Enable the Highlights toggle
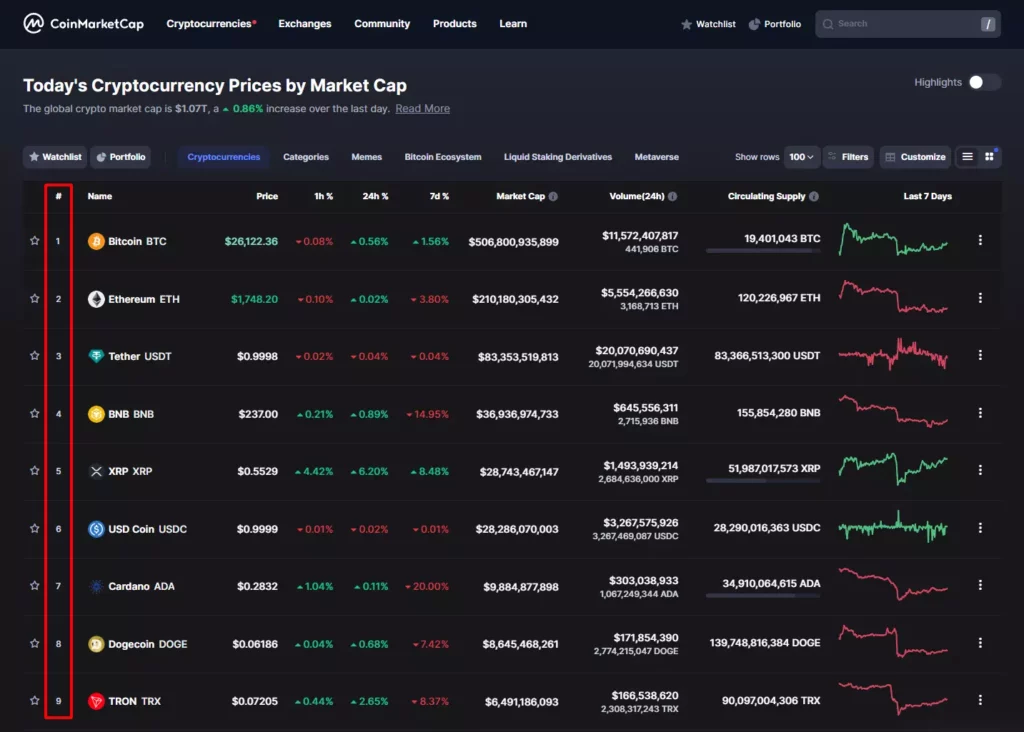 978,83
